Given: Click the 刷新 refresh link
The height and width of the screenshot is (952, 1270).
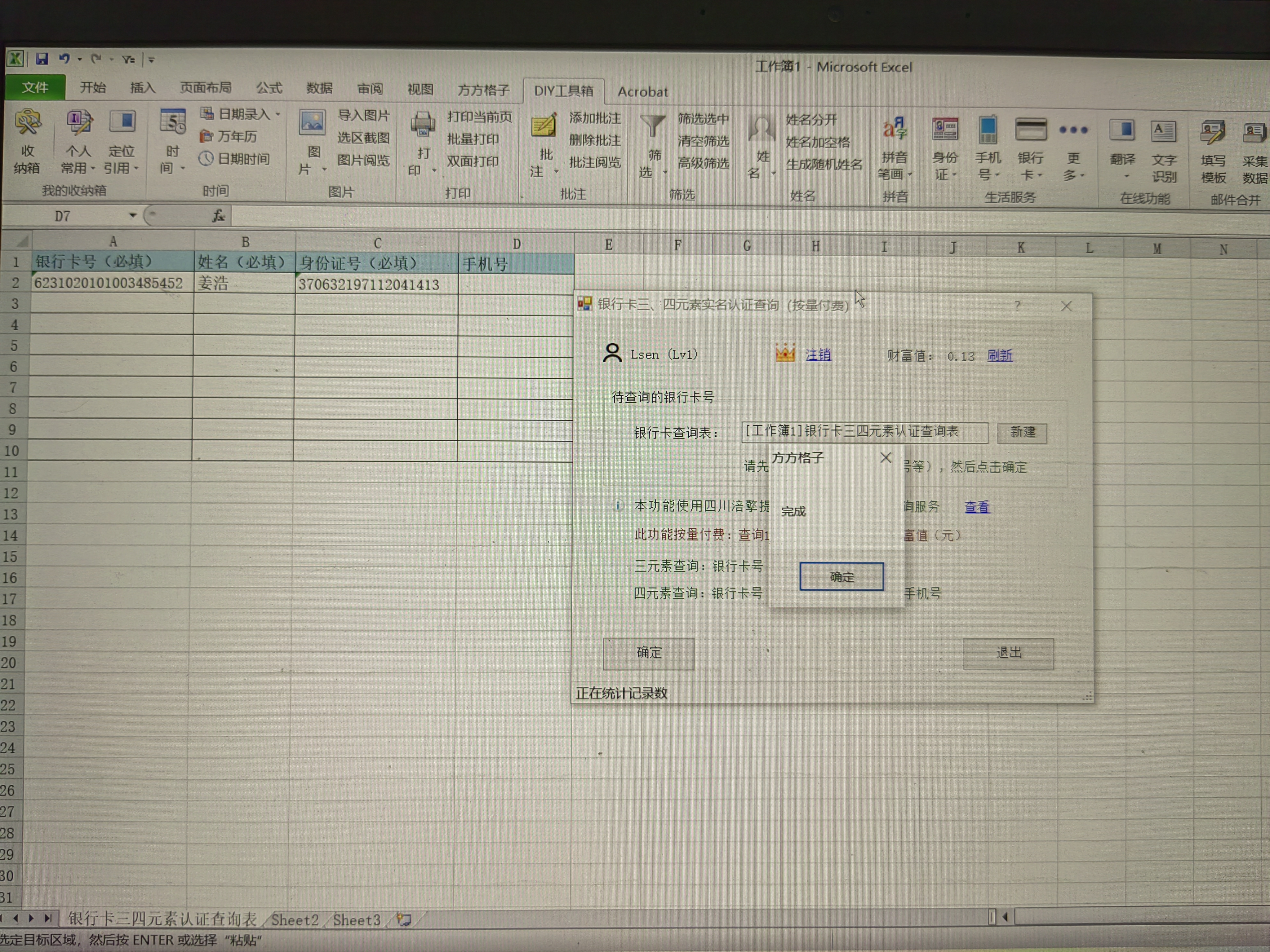Looking at the screenshot, I should [x=1000, y=356].
